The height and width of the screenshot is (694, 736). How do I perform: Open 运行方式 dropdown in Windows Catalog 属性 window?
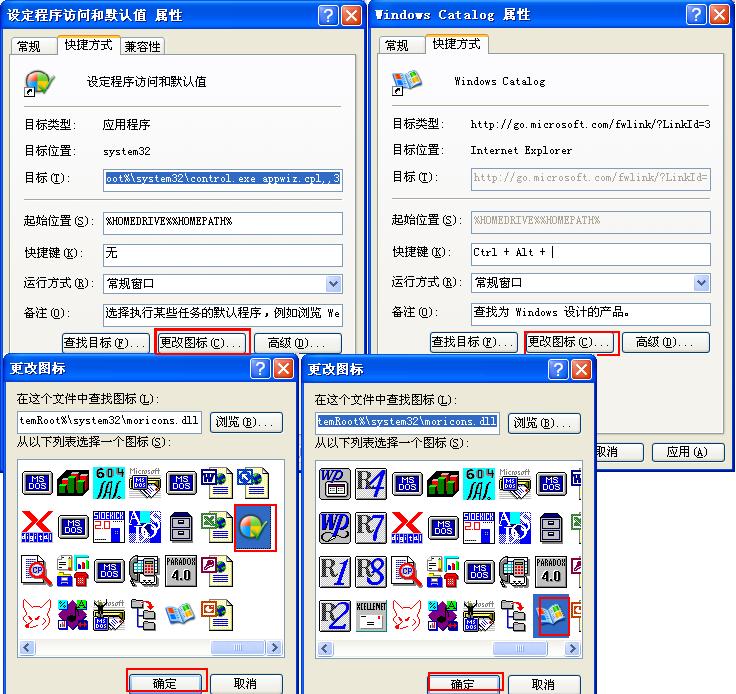pos(702,283)
